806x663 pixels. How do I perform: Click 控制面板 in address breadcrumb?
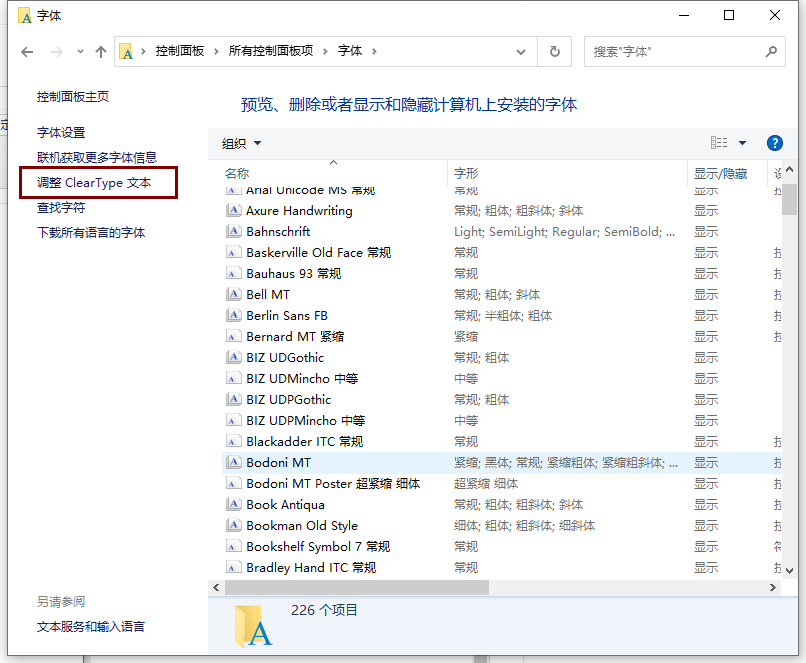(179, 51)
